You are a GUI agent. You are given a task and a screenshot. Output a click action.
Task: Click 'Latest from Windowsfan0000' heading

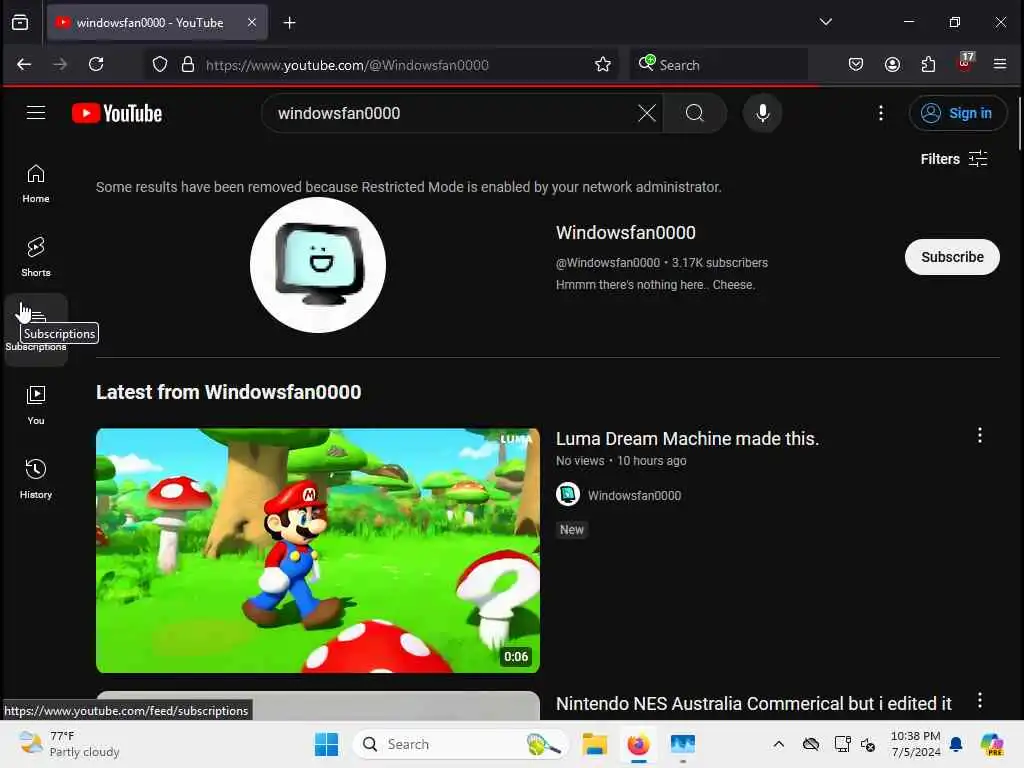[229, 392]
